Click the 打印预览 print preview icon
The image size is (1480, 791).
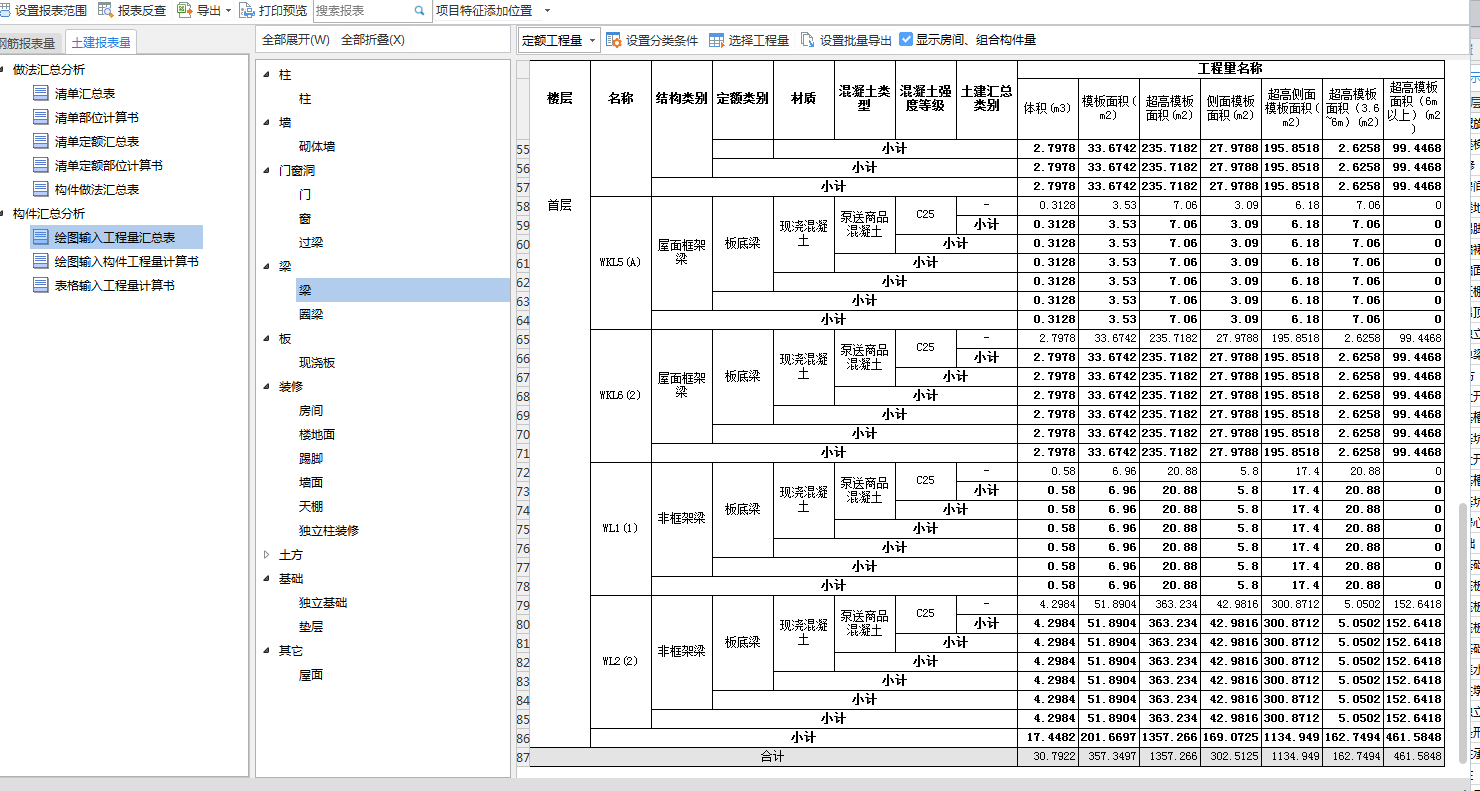[x=247, y=10]
